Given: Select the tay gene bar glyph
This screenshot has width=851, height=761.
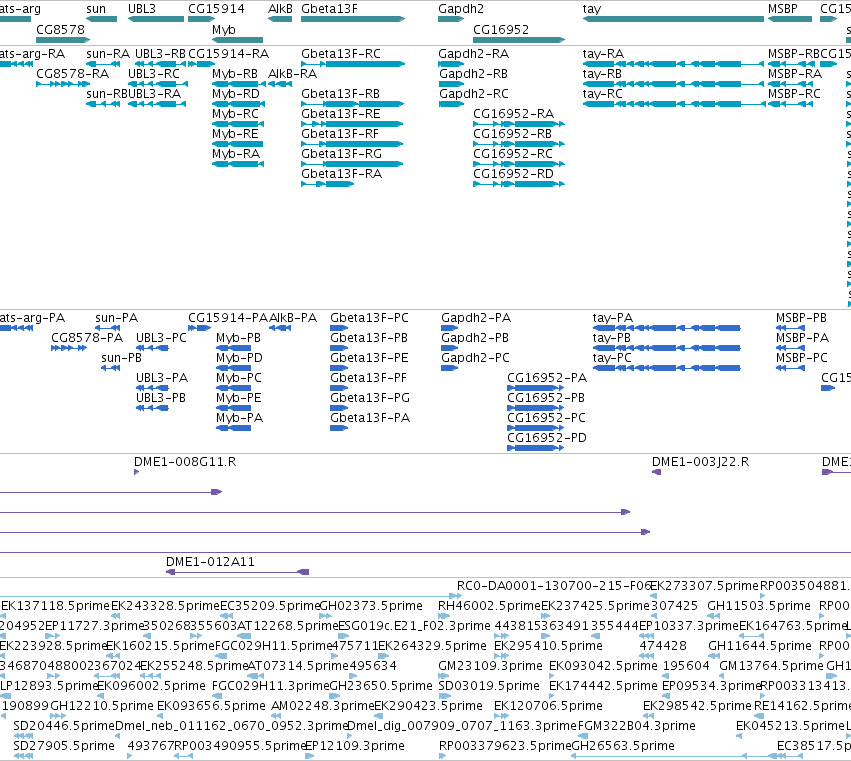Looking at the screenshot, I should 673,19.
